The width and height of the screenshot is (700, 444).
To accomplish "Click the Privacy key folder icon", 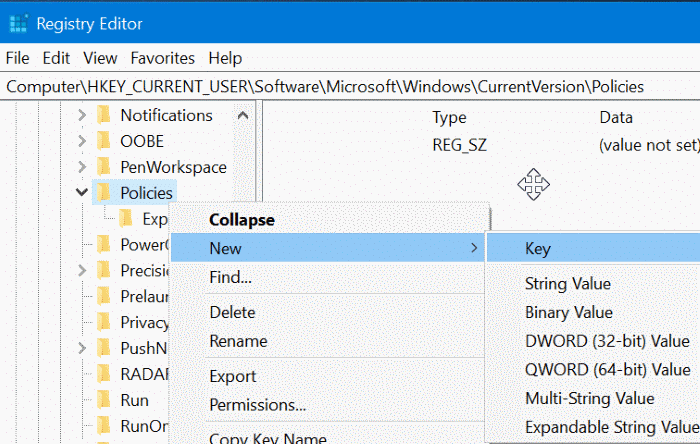I will (x=104, y=322).
